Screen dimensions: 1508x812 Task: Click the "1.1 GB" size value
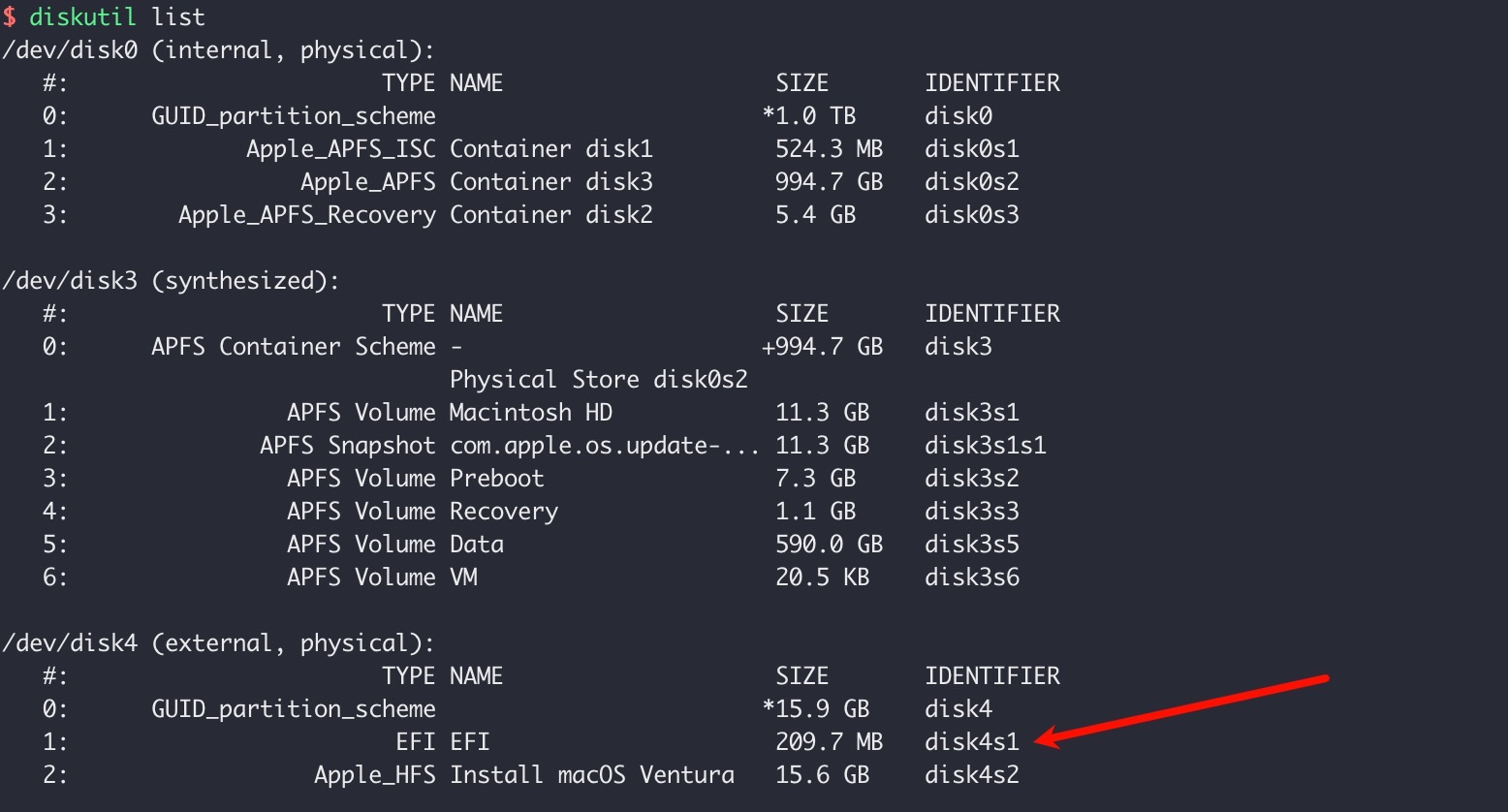pos(816,512)
